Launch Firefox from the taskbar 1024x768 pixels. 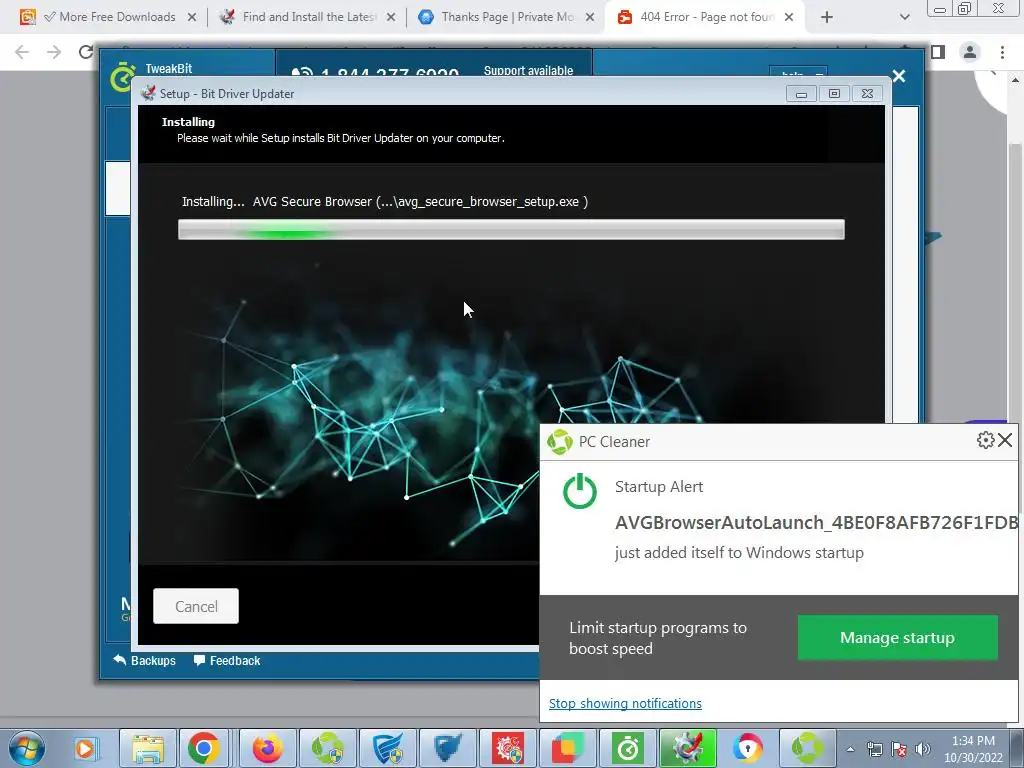(x=267, y=748)
